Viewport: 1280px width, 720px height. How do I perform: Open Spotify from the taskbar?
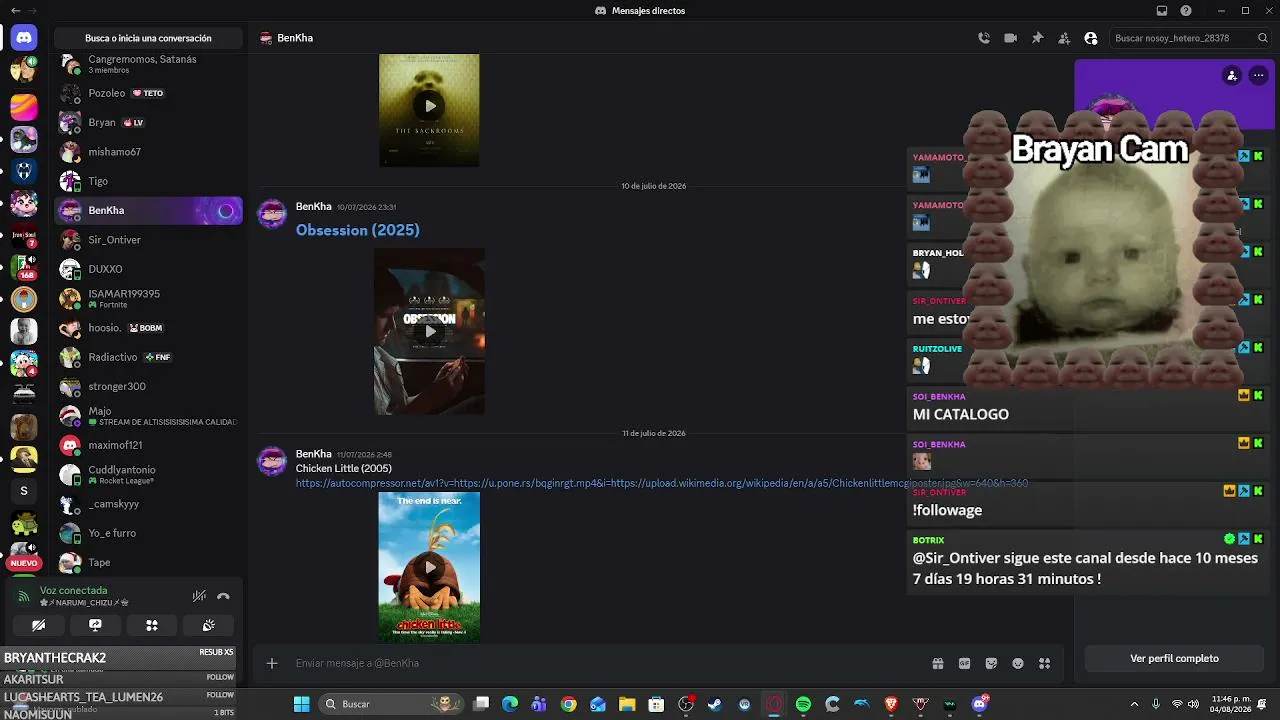tap(803, 704)
